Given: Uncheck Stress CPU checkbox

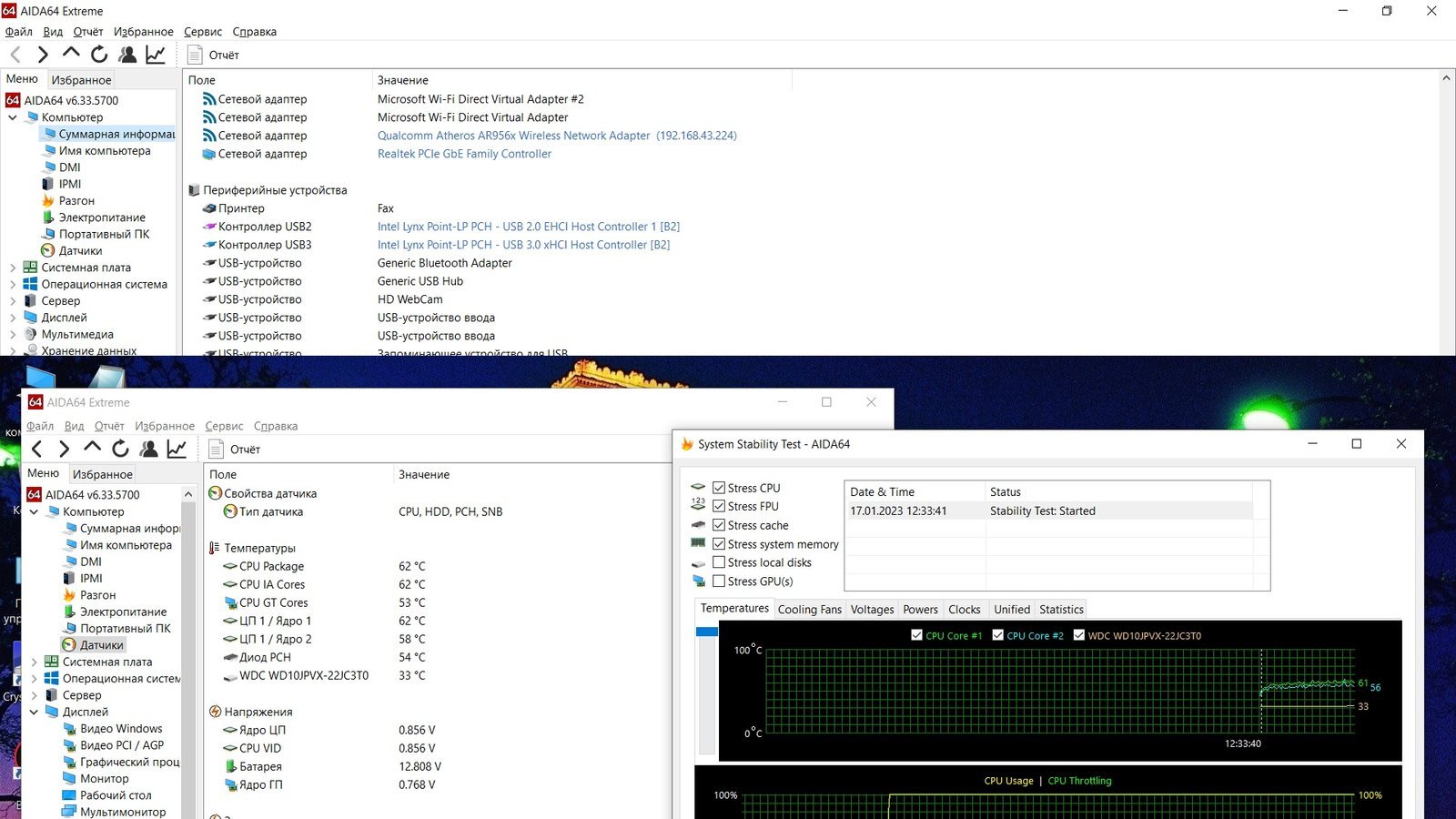Looking at the screenshot, I should [719, 488].
